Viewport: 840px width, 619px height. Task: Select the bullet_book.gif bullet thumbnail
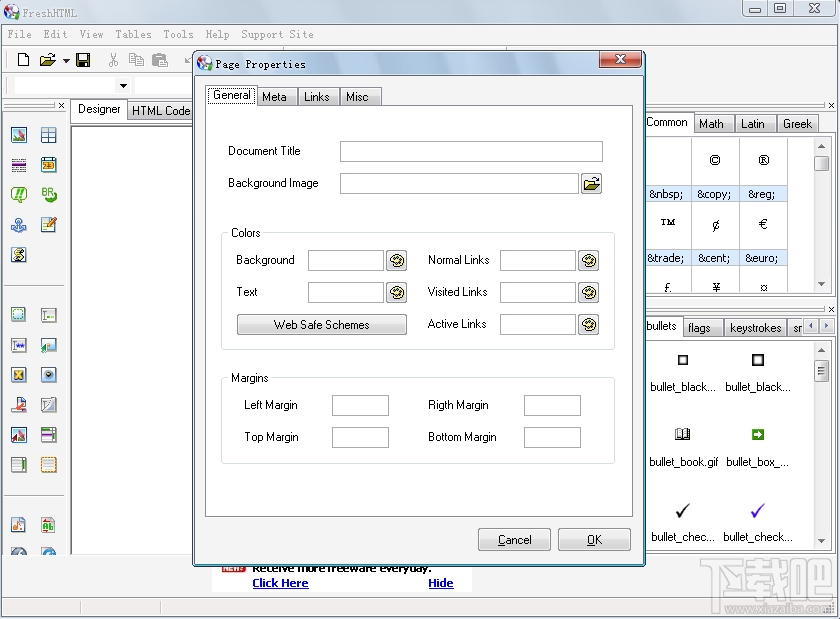coord(683,436)
